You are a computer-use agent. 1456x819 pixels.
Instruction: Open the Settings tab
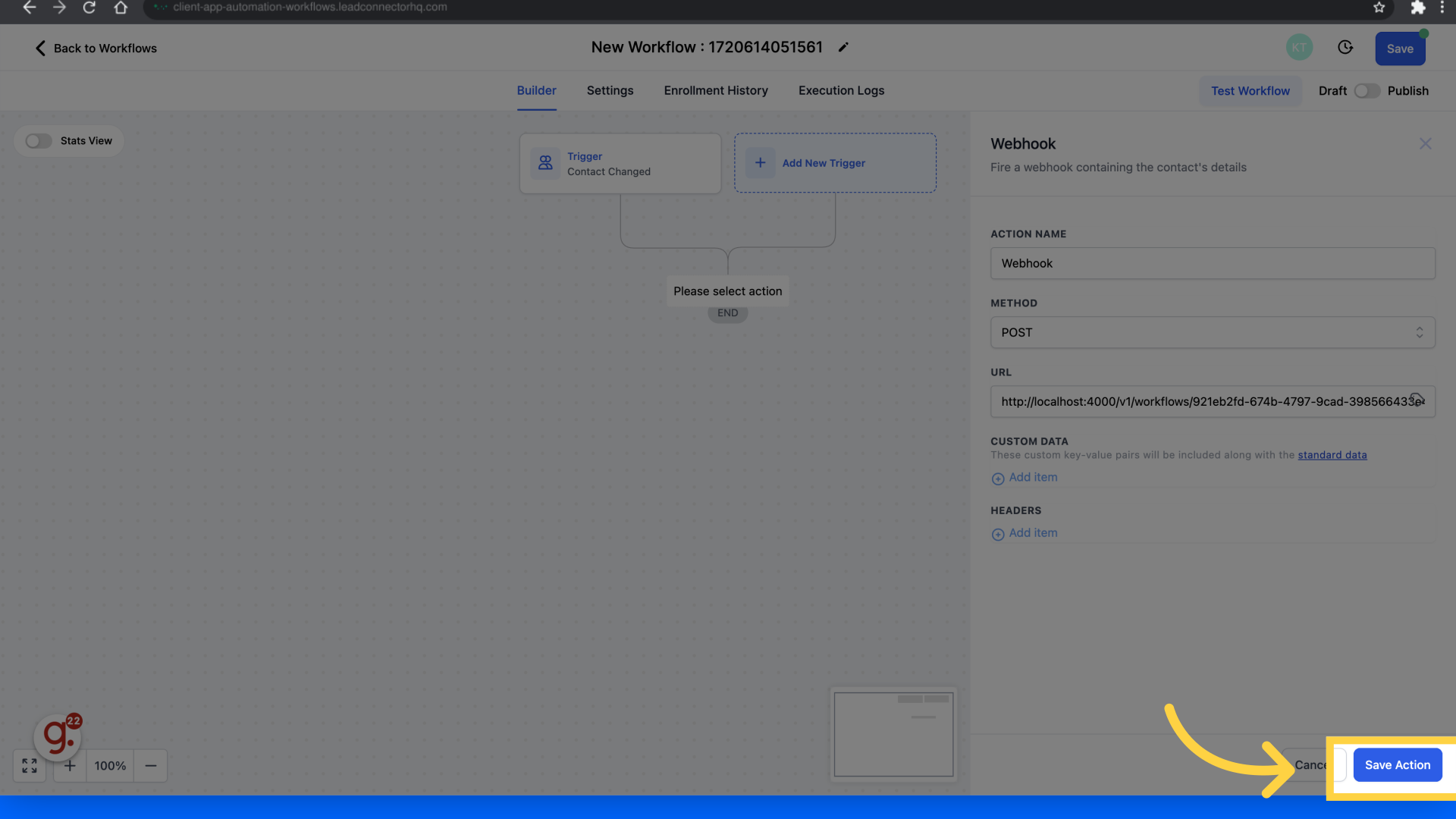pos(610,91)
